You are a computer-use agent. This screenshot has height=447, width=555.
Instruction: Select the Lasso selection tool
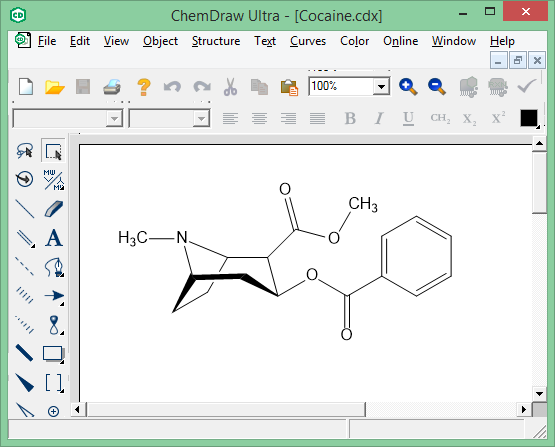tap(24, 150)
